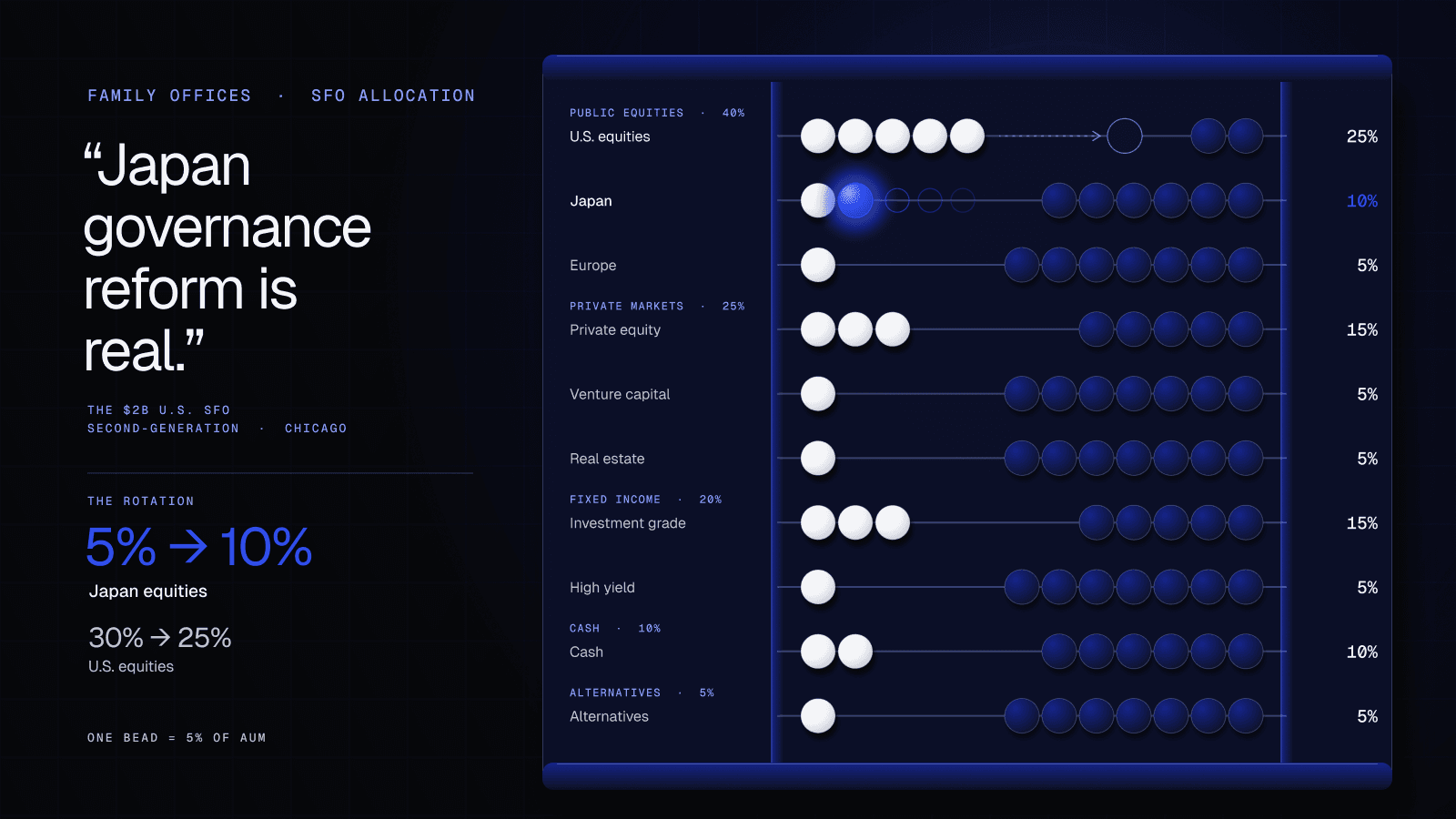The height and width of the screenshot is (819, 1456).
Task: Click the PUBLIC EQUITIES 40% group label
Action: point(657,113)
